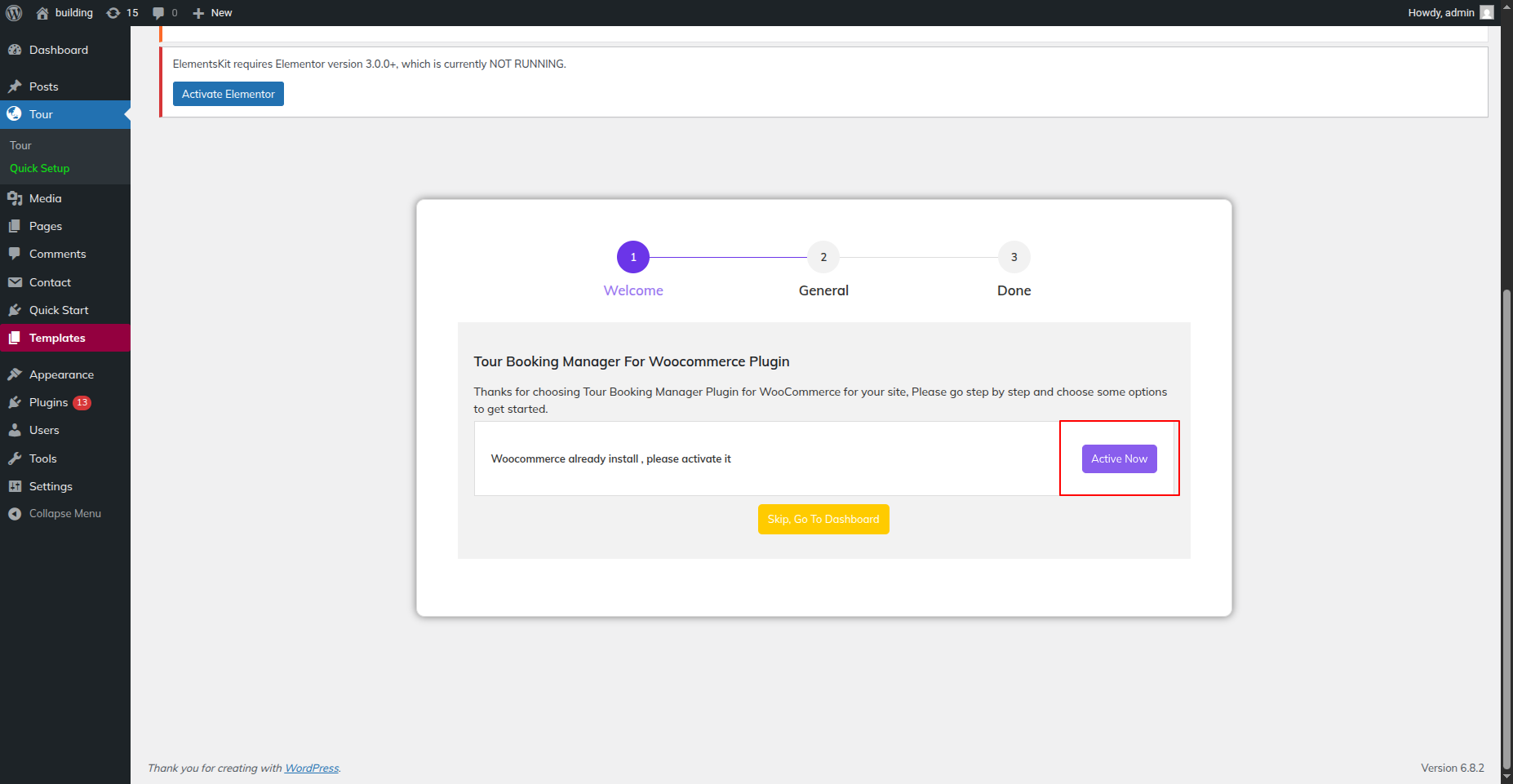Screen dimensions: 1513x784
Task: Open the Appearance menu
Action: (x=61, y=374)
